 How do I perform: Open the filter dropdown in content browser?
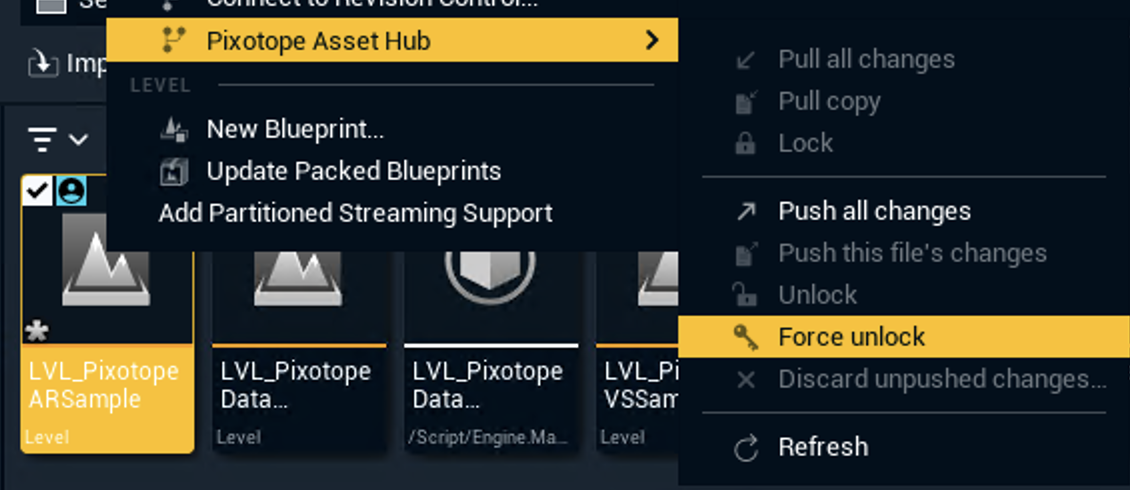(x=58, y=139)
